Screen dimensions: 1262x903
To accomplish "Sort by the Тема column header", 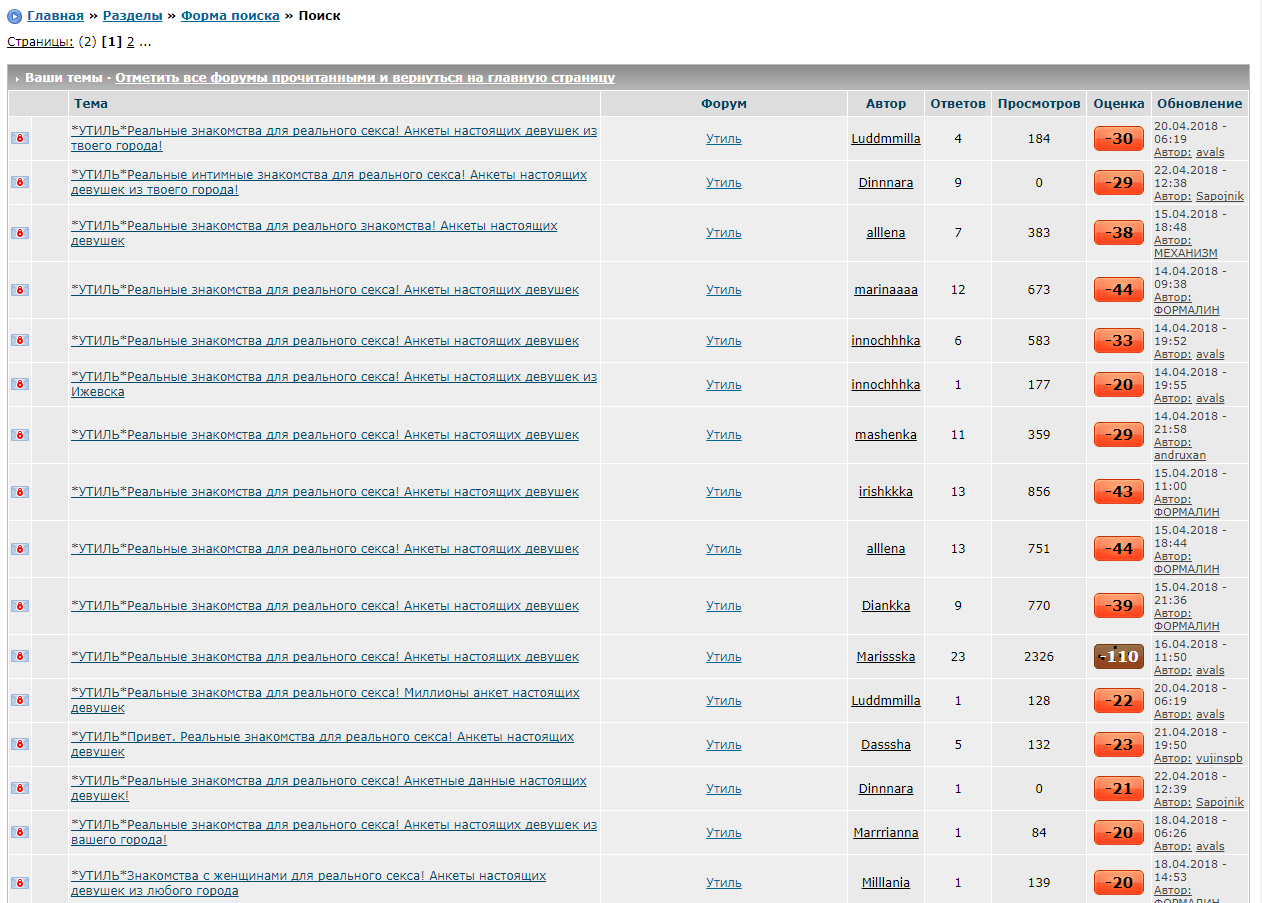I will (x=91, y=104).
